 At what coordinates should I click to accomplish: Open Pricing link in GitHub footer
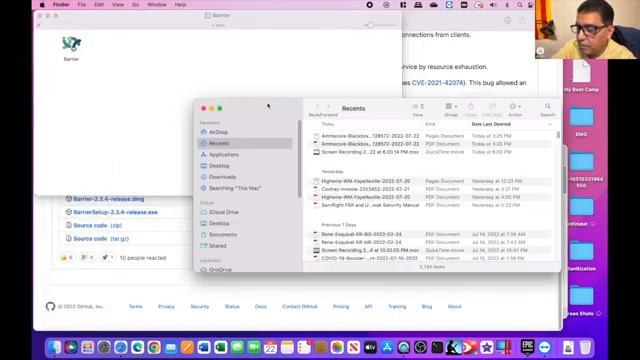click(x=341, y=307)
